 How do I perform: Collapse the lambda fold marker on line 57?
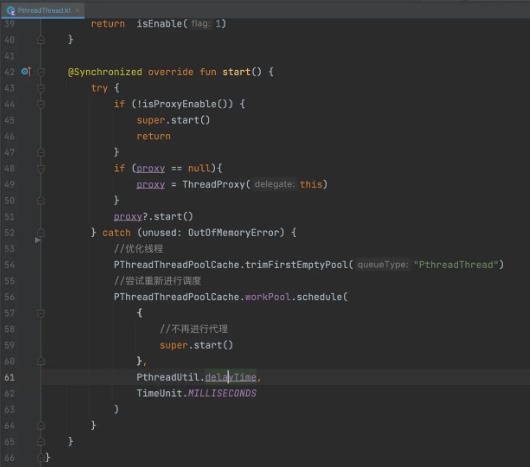pos(41,313)
